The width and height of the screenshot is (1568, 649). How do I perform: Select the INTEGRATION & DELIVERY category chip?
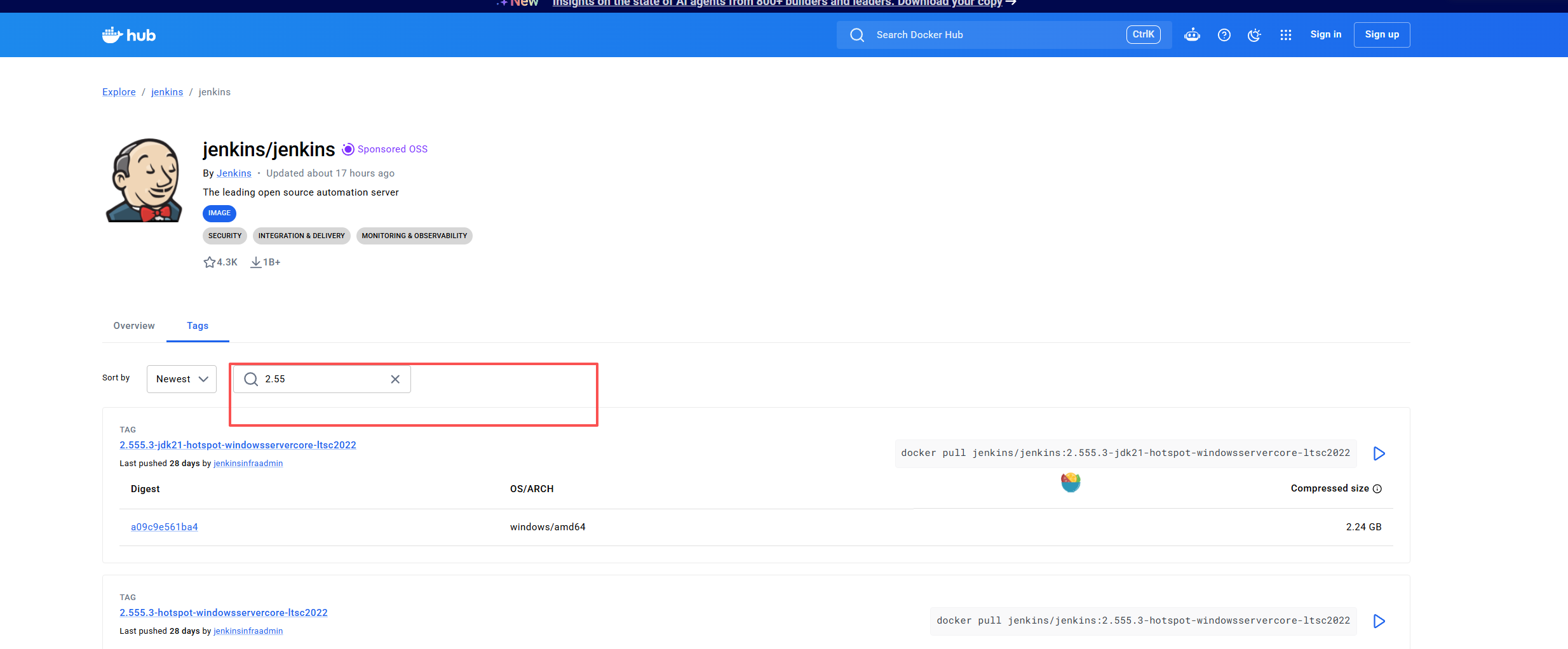pos(302,236)
